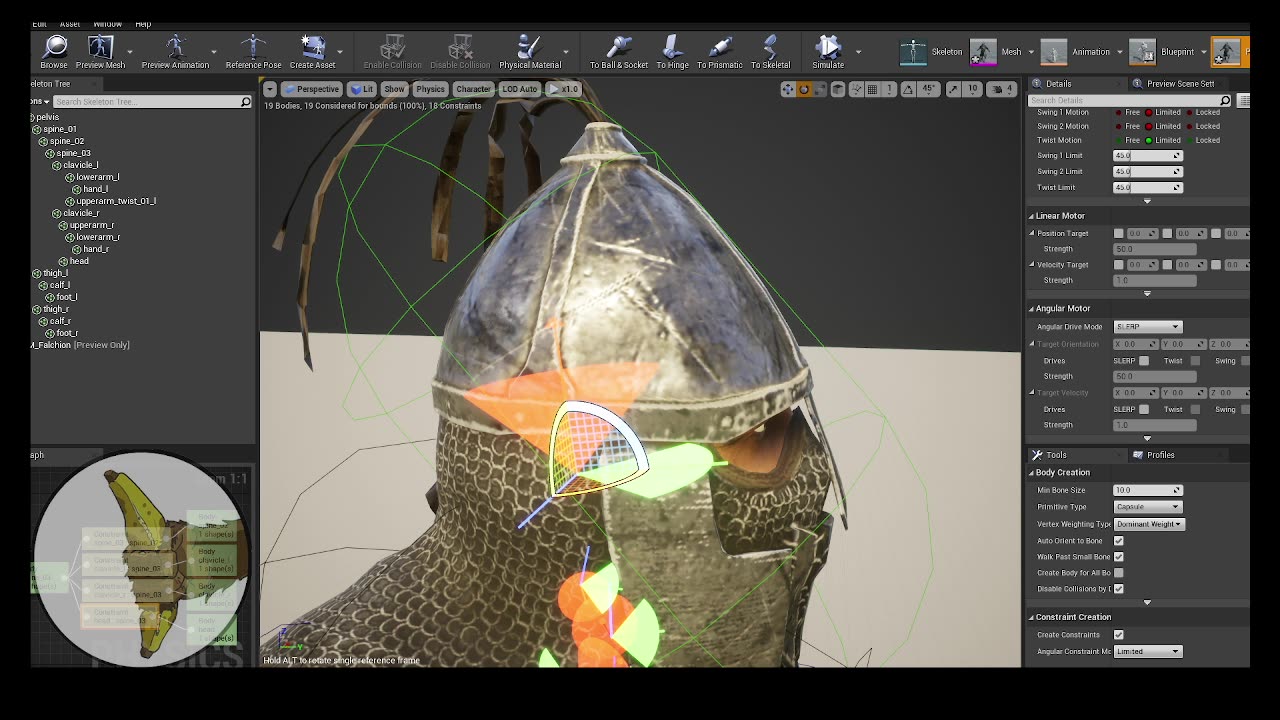Set Twist Motion to Free
Viewport: 1280px width, 720px height.
pyautogui.click(x=1119, y=140)
